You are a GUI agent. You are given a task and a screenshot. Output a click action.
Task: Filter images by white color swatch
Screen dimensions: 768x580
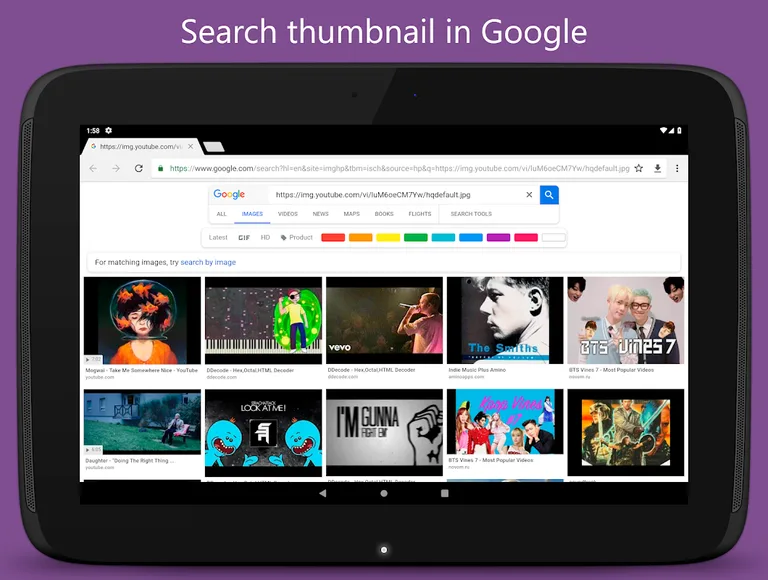[553, 238]
